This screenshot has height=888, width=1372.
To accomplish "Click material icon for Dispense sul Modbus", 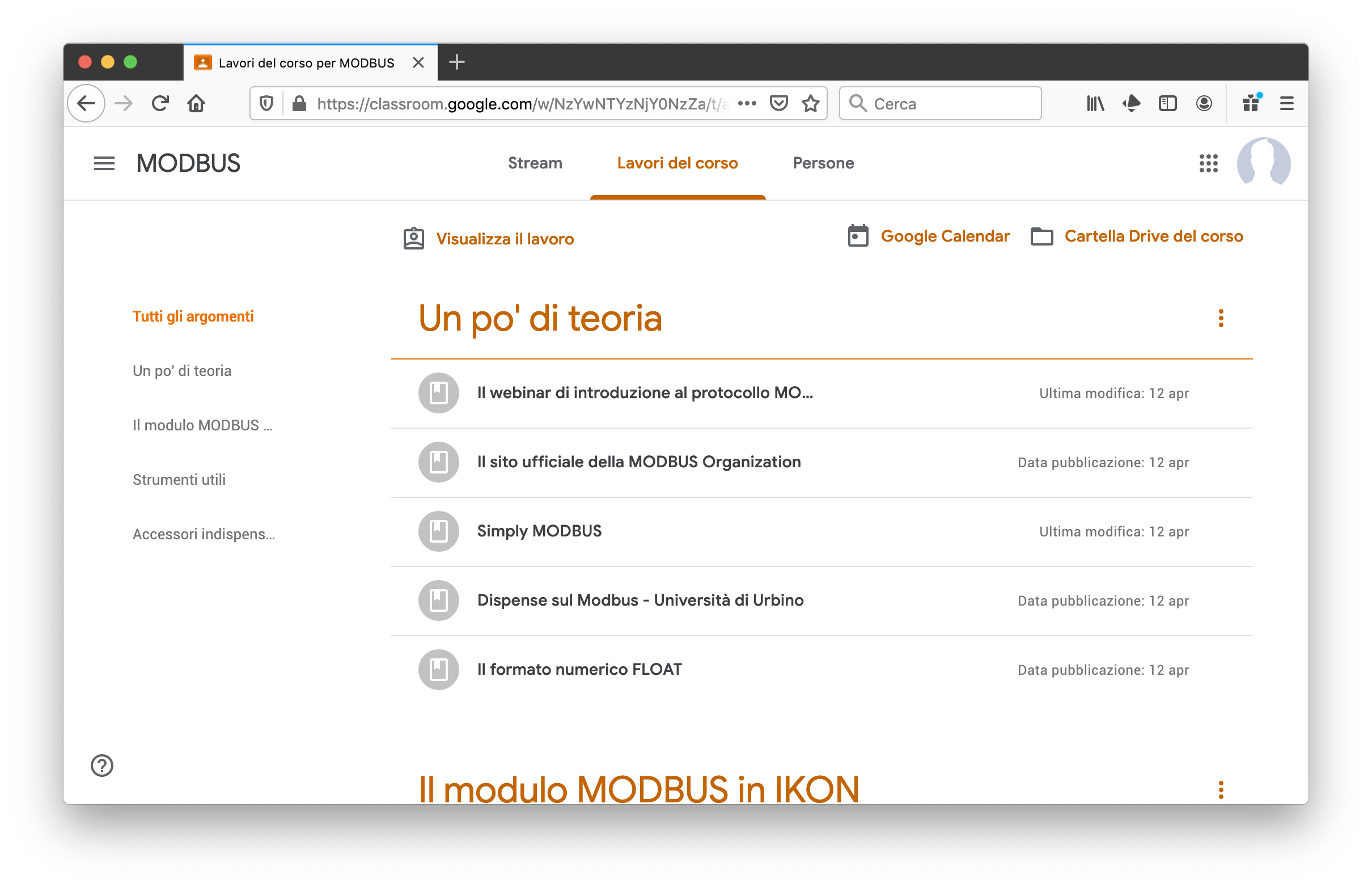I will click(439, 601).
